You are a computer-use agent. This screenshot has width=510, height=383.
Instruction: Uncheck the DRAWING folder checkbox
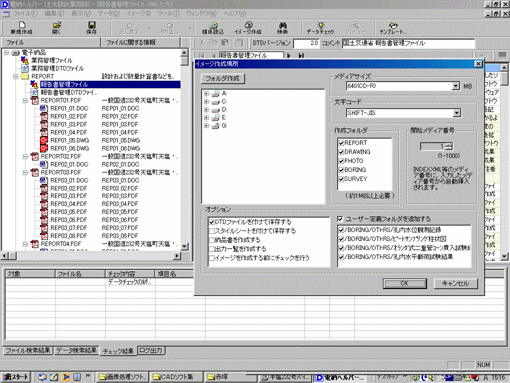341,152
